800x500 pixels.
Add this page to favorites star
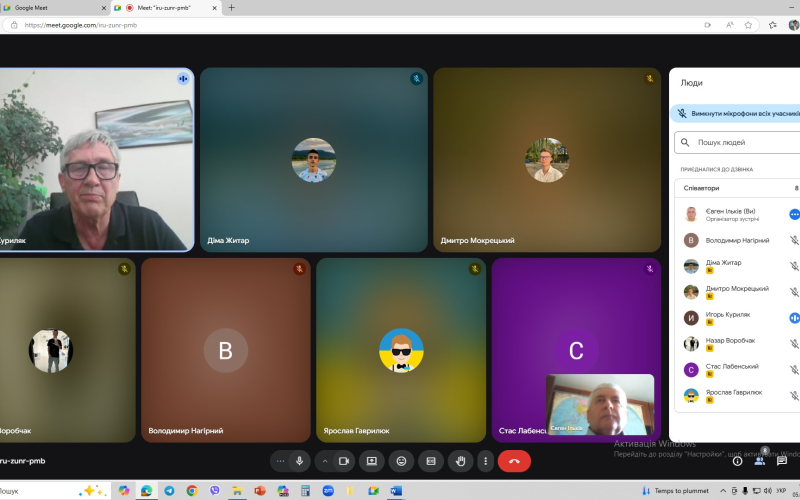[x=748, y=25]
